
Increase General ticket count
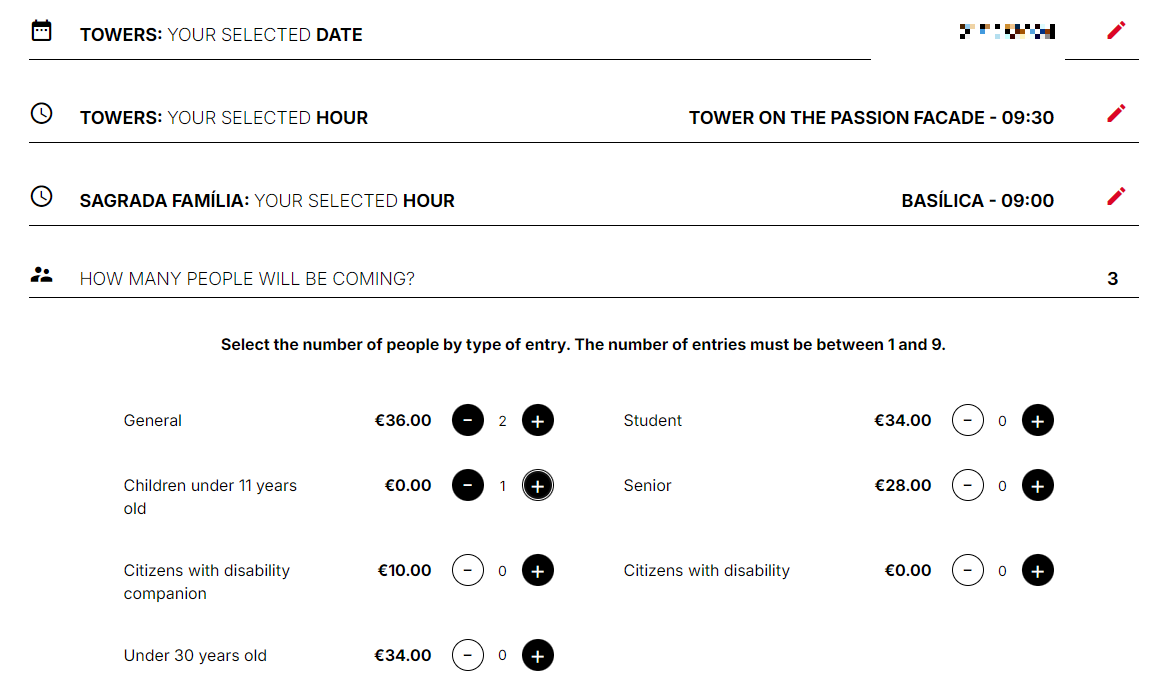click(537, 421)
